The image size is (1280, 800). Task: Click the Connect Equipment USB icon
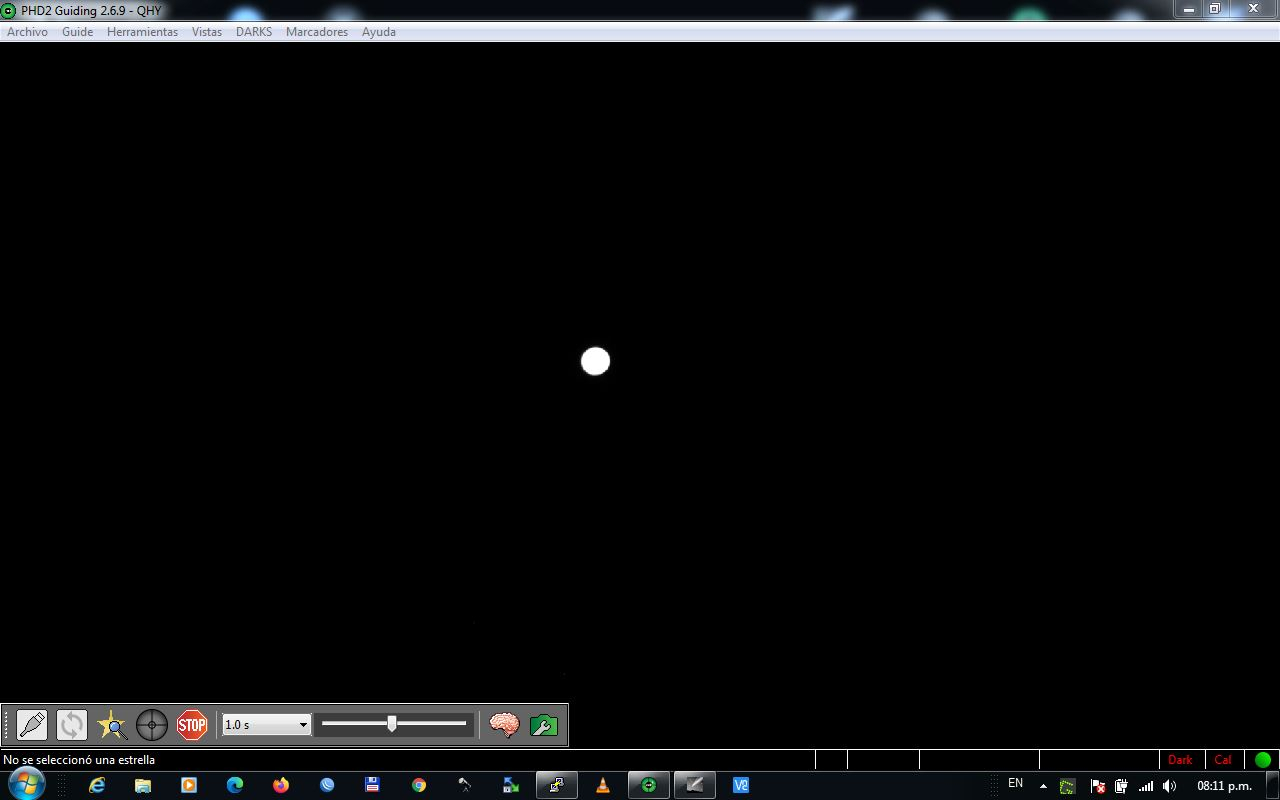coord(32,725)
